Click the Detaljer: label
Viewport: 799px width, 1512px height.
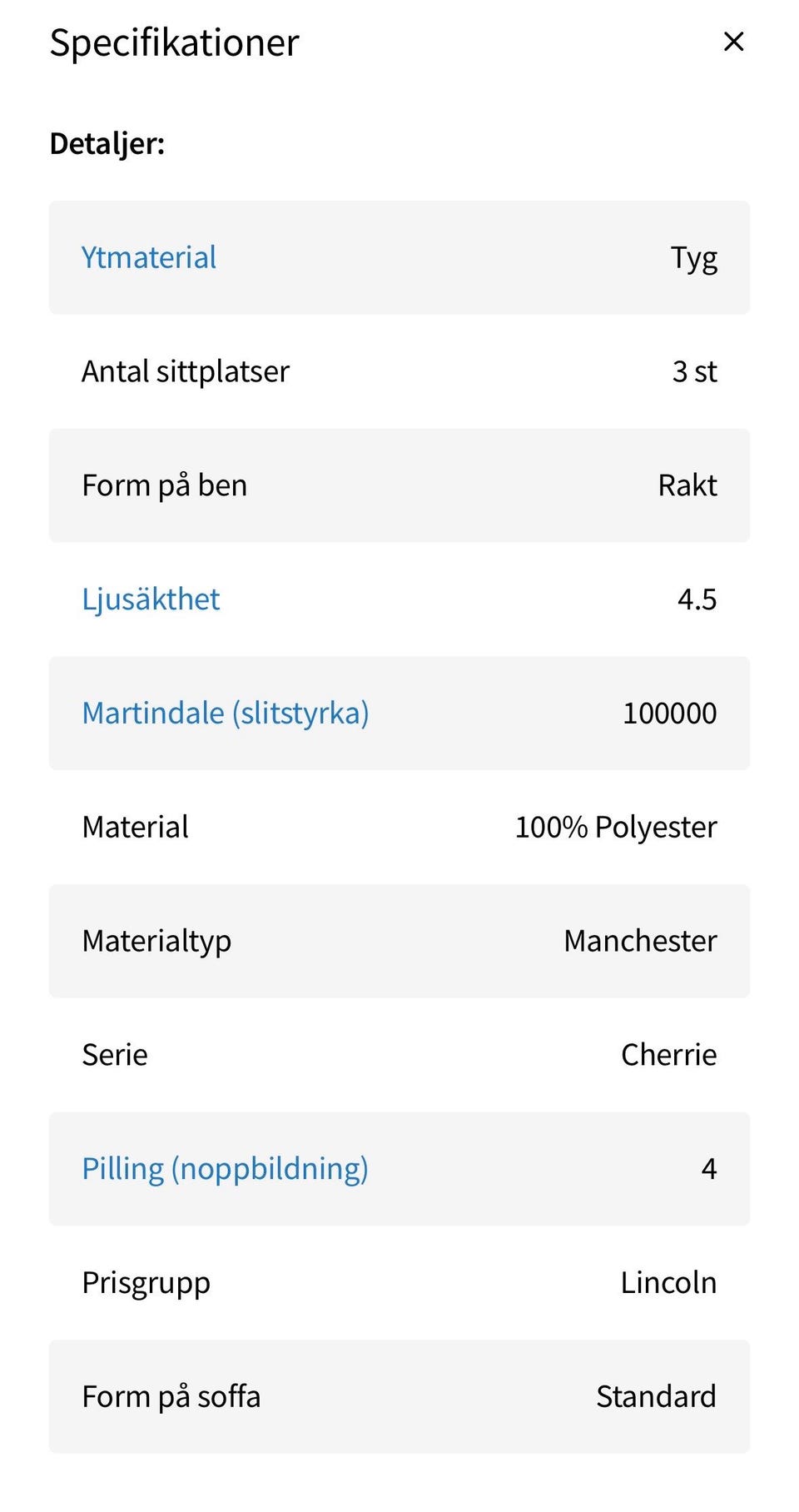[107, 144]
